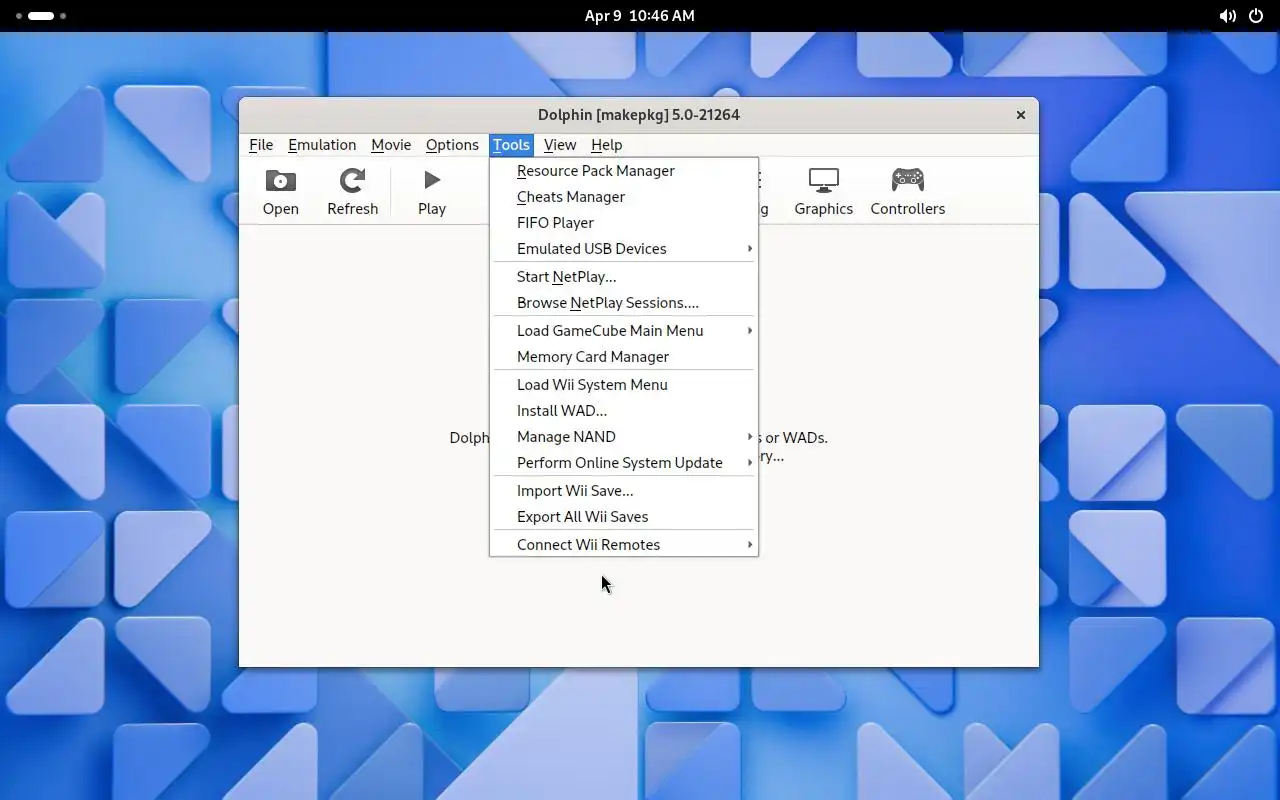Expand Perform Online System Update submenu
The height and width of the screenshot is (800, 1280).
[x=624, y=463]
